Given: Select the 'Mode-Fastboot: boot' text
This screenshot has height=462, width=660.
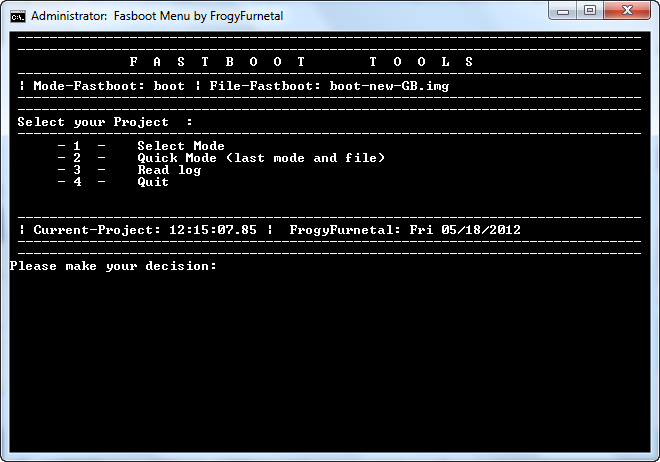Looking at the screenshot, I should [x=109, y=86].
